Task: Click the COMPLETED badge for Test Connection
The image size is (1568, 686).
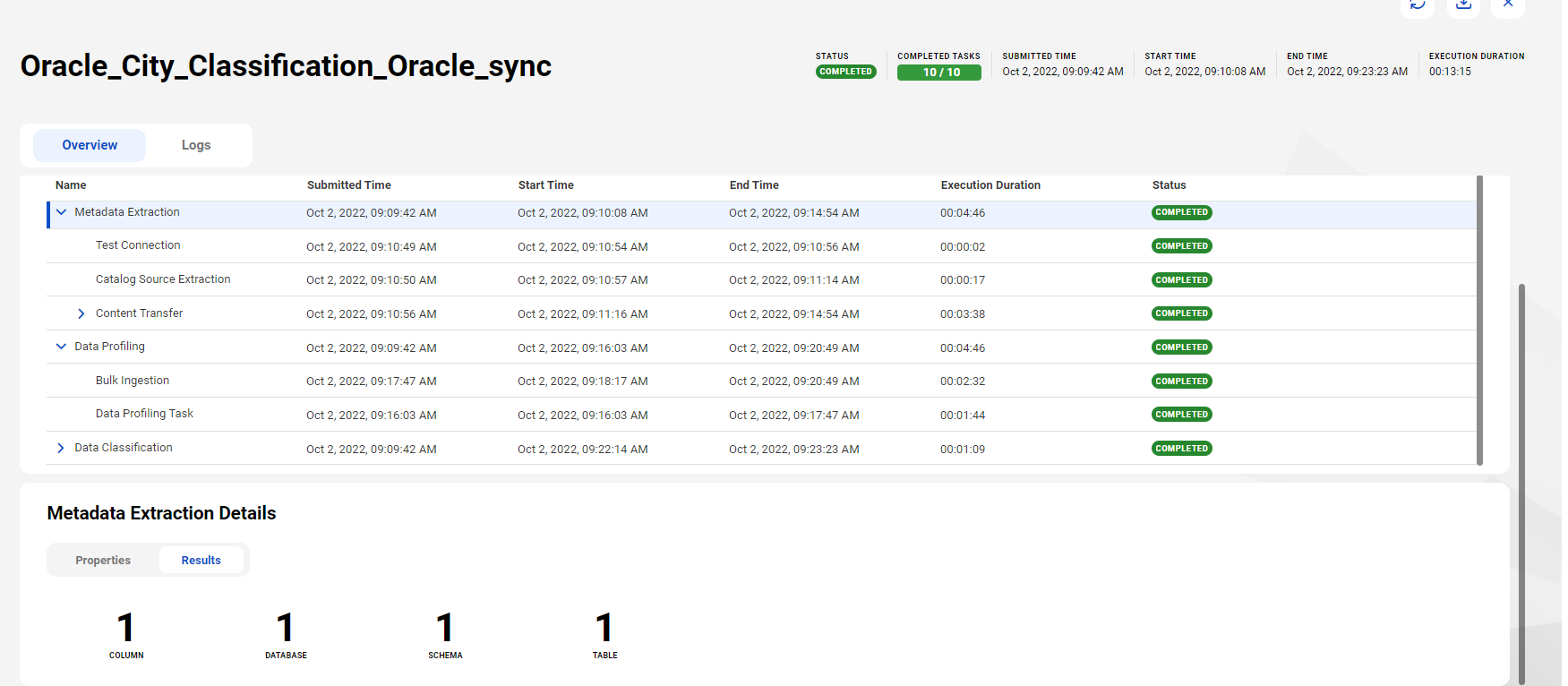Action: (x=1182, y=246)
